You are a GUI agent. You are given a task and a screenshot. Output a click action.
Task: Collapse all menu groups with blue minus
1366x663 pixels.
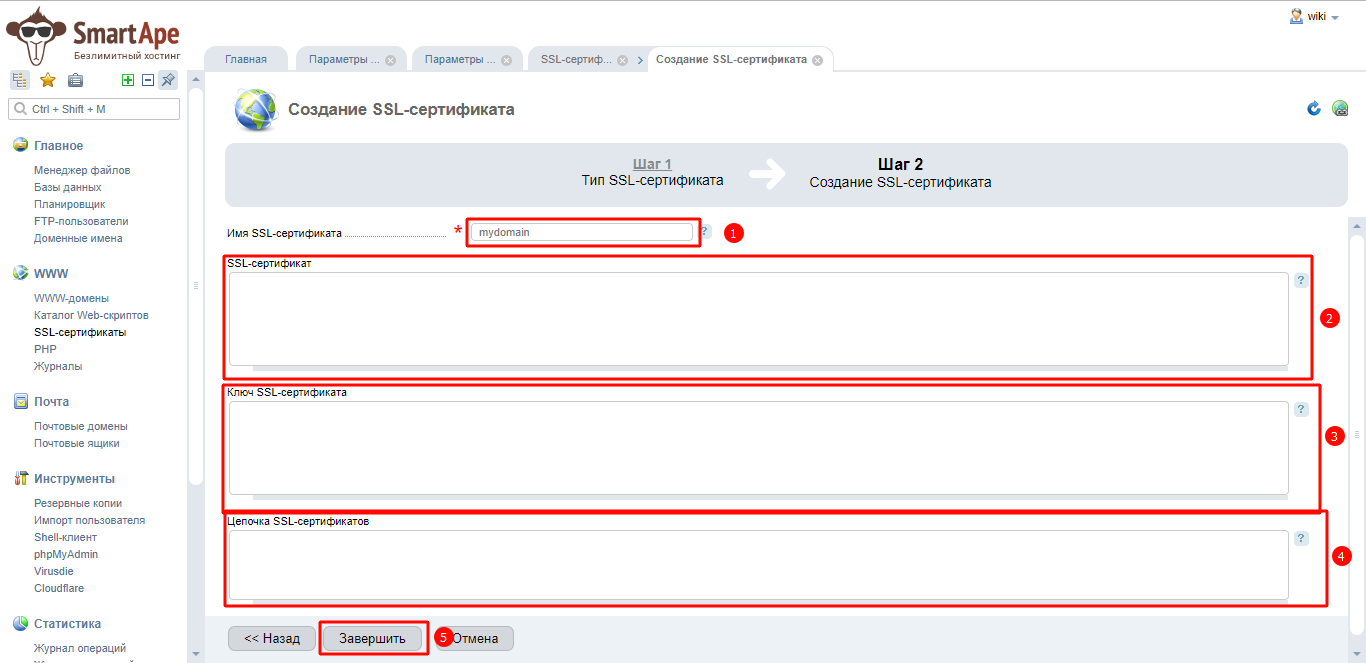[148, 81]
